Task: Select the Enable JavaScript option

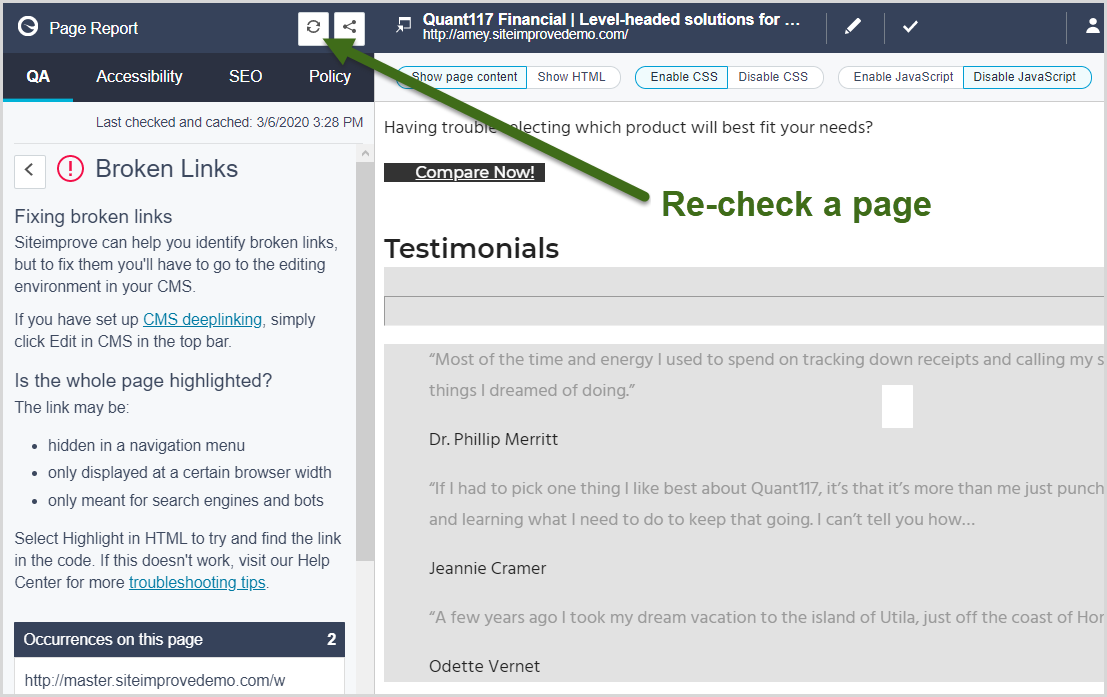Action: (x=903, y=77)
